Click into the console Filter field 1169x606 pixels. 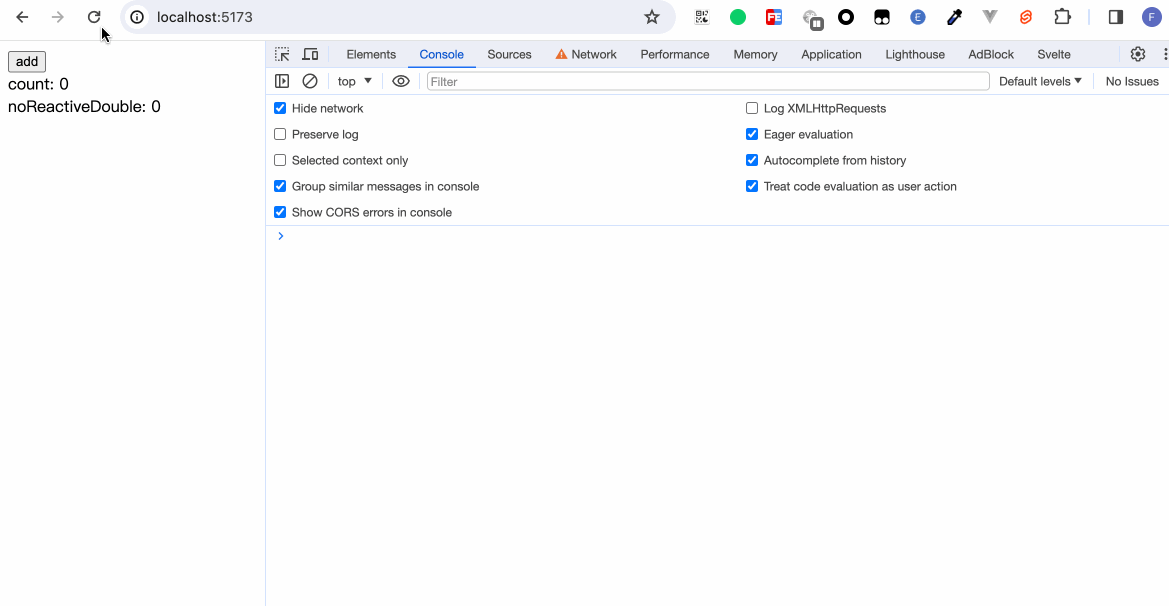(707, 81)
